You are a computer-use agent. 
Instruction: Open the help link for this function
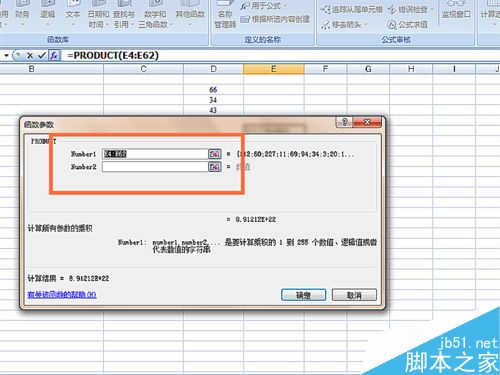[62, 295]
